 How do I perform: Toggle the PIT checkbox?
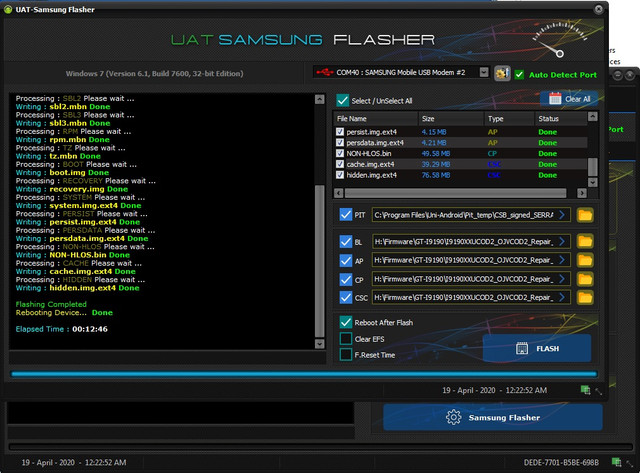click(x=346, y=214)
